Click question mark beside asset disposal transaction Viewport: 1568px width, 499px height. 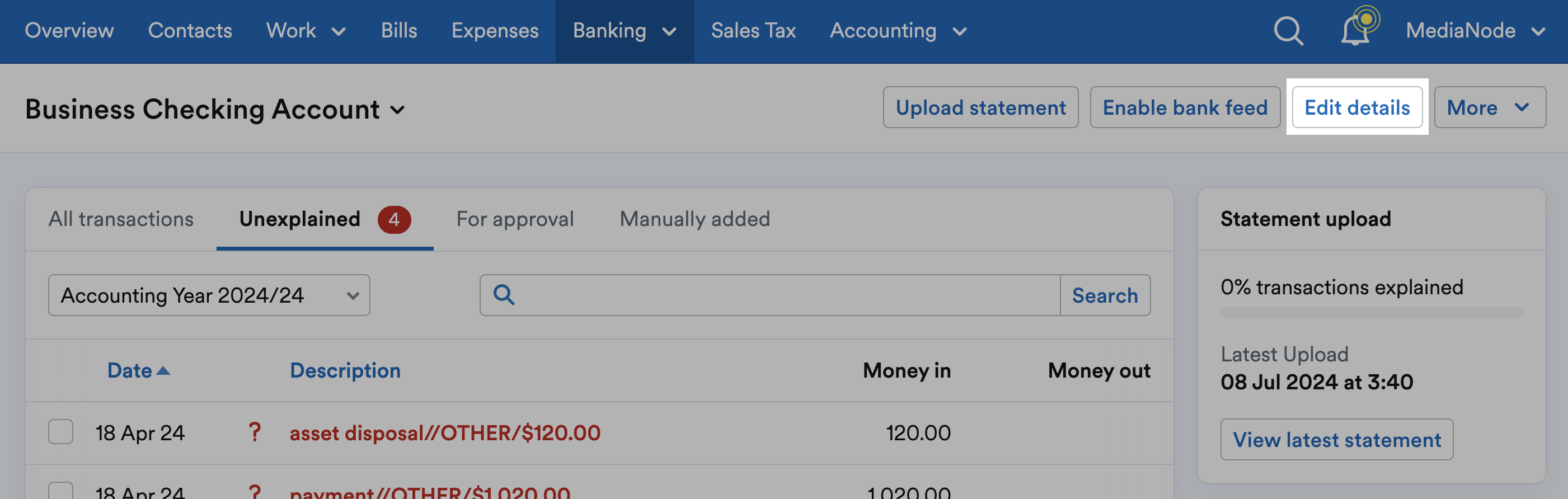point(255,432)
